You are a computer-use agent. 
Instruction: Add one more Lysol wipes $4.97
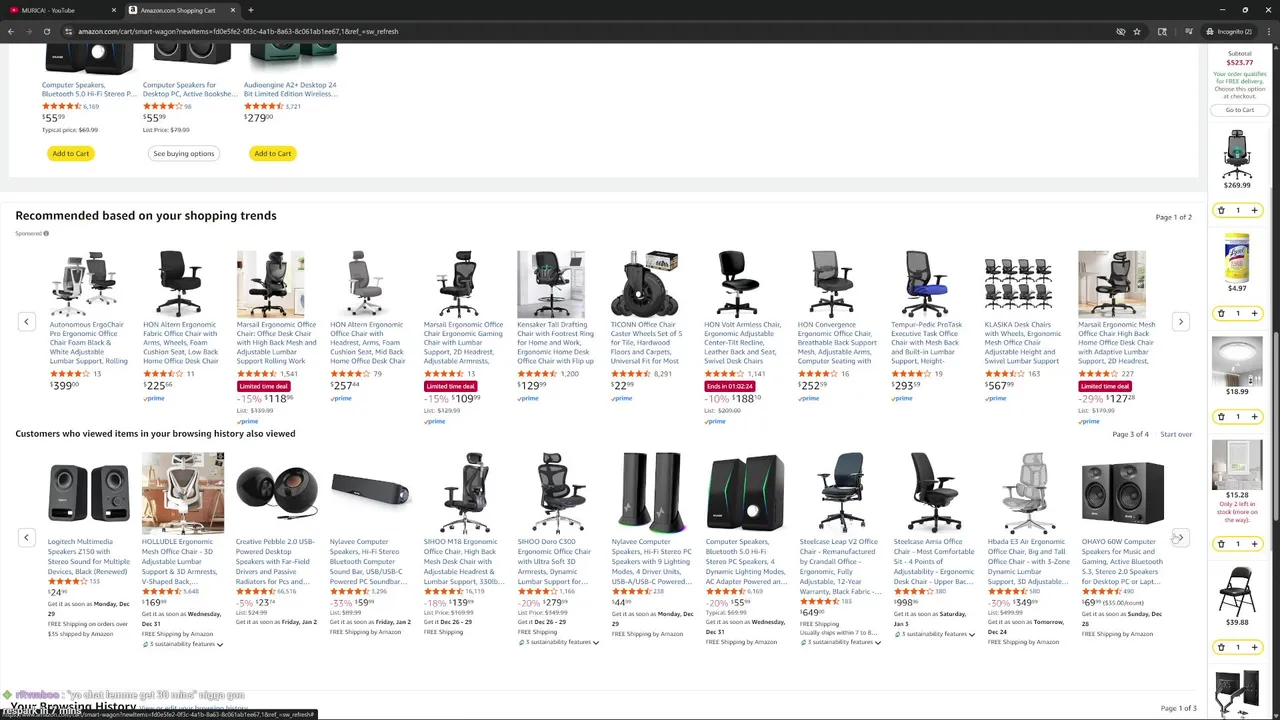(x=1254, y=313)
